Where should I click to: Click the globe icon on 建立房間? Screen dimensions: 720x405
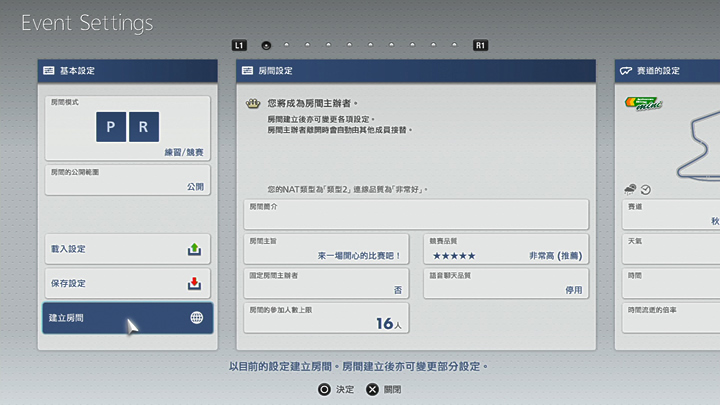click(196, 318)
